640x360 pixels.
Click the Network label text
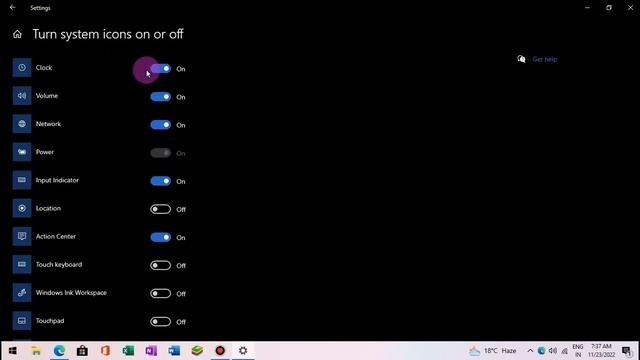click(48, 124)
